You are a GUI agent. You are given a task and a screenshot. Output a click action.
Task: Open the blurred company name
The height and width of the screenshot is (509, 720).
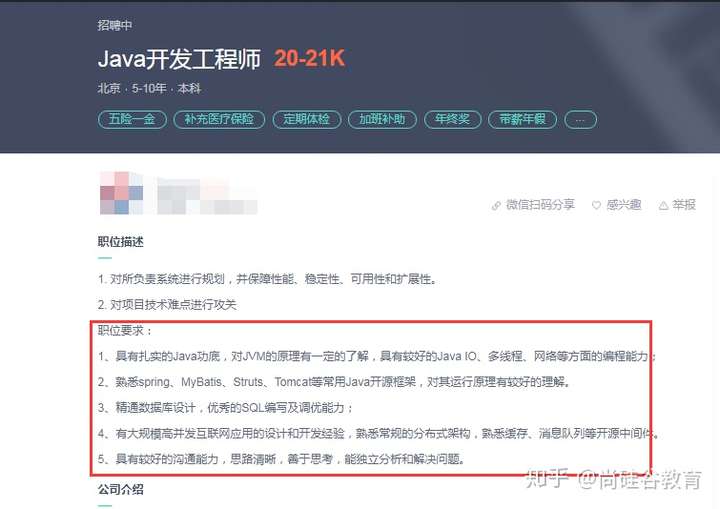207,196
